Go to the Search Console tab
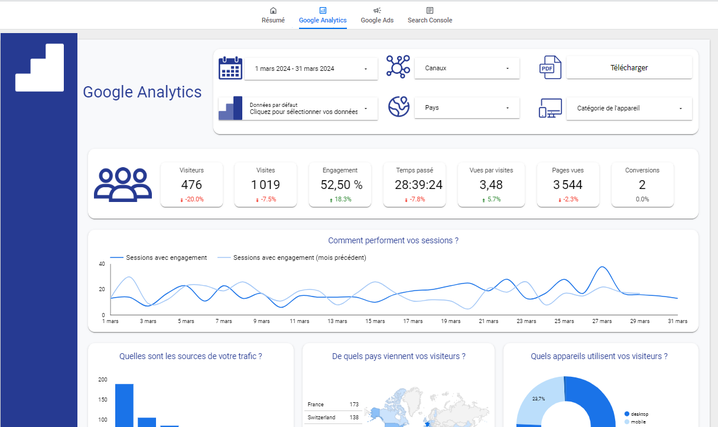Image resolution: width=718 pixels, height=427 pixels. pos(430,15)
